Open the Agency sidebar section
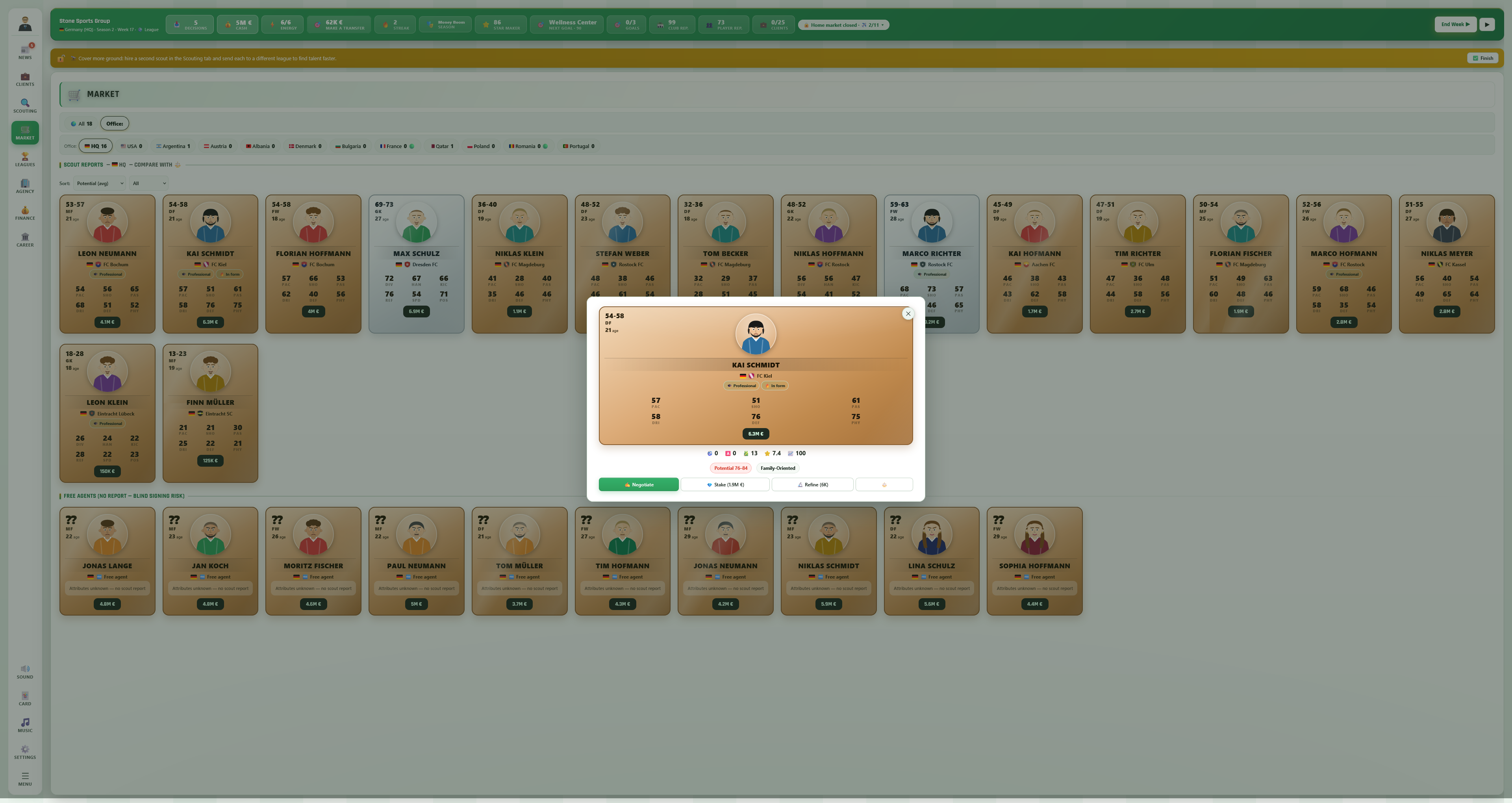The image size is (1512, 803). (25, 186)
